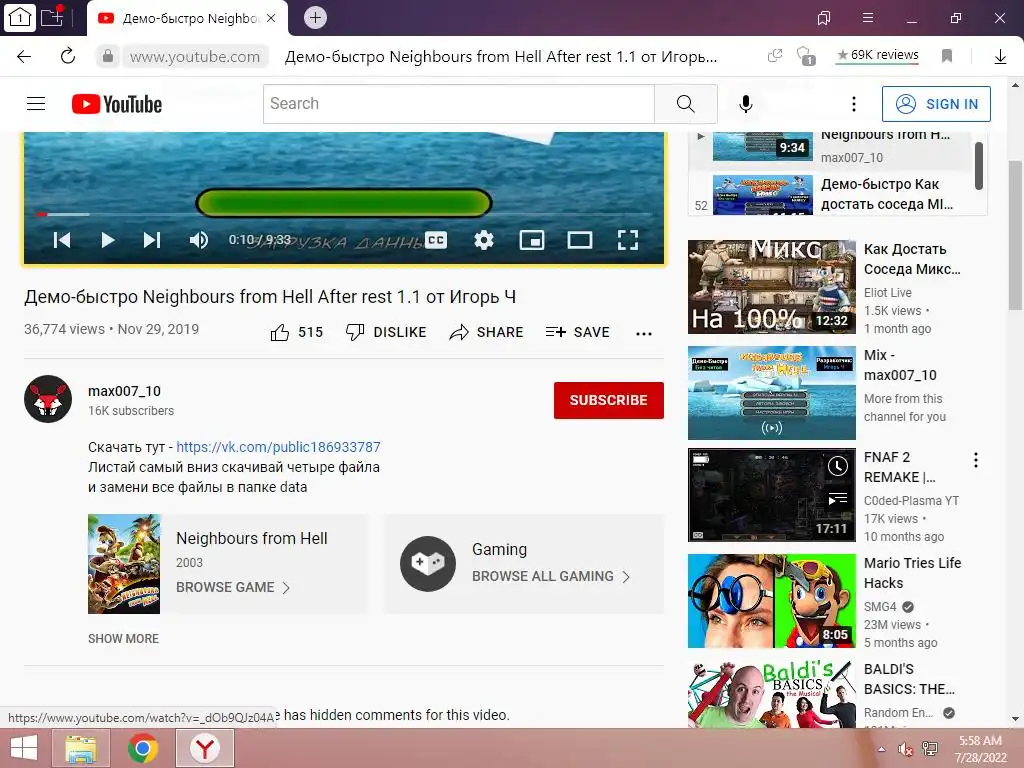This screenshot has width=1024, height=768.
Task: Open File Explorer from taskbar
Action: pos(81,748)
